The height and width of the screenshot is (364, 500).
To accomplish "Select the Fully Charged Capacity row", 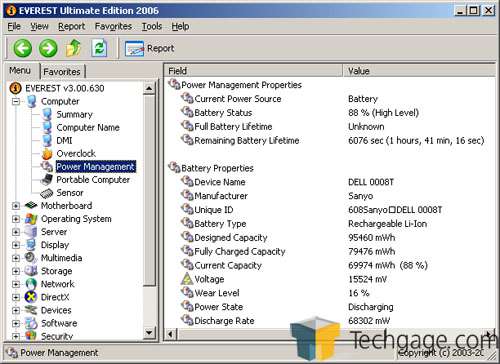I will coord(330,251).
